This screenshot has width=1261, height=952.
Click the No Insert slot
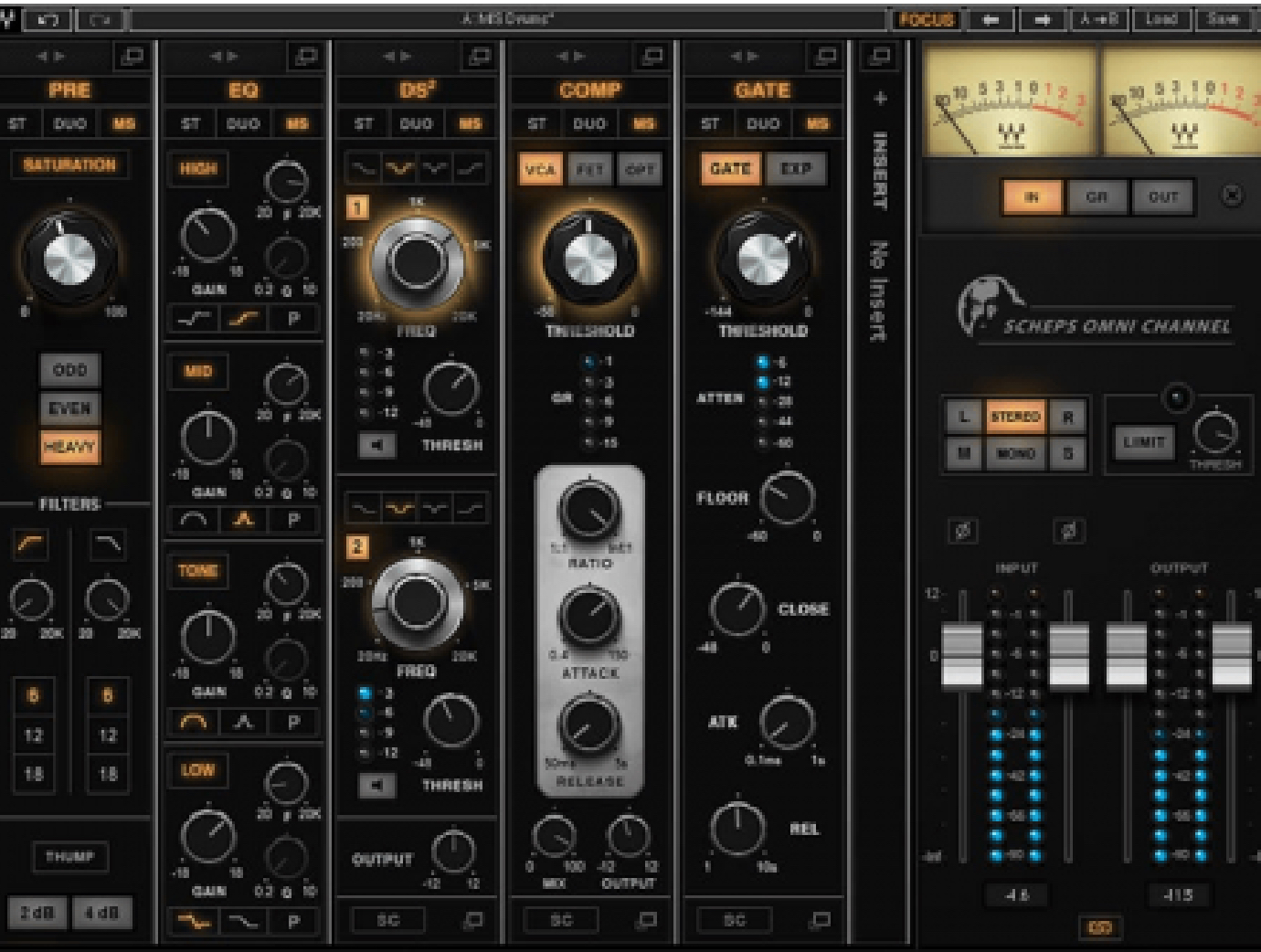879,291
